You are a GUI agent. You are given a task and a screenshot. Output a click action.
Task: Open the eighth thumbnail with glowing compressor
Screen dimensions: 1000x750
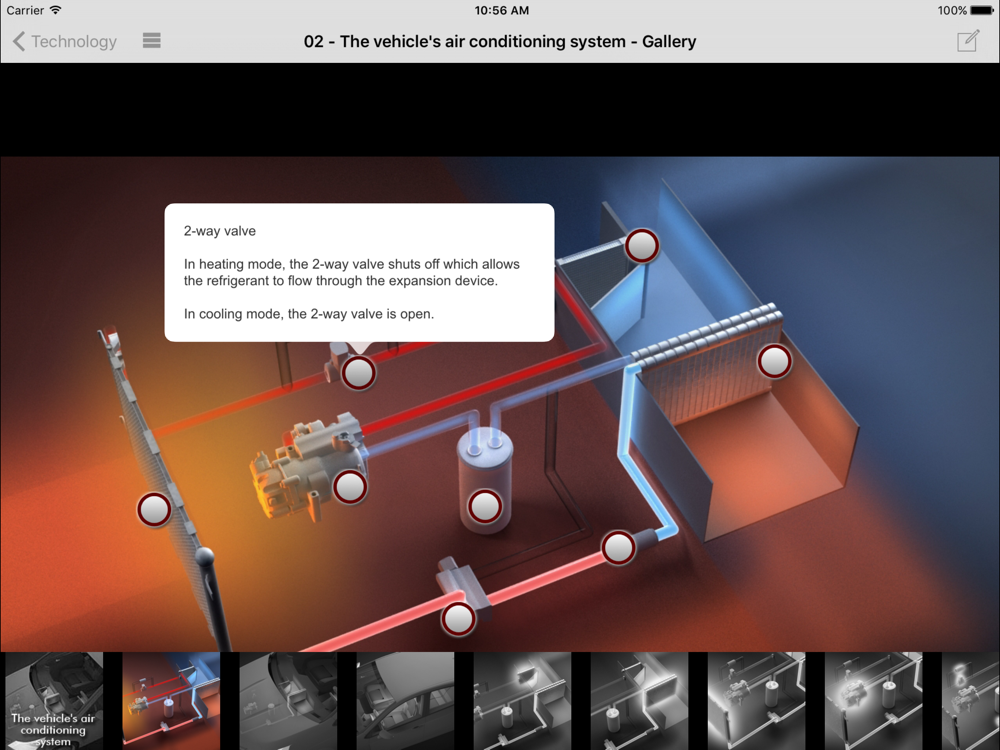(874, 701)
